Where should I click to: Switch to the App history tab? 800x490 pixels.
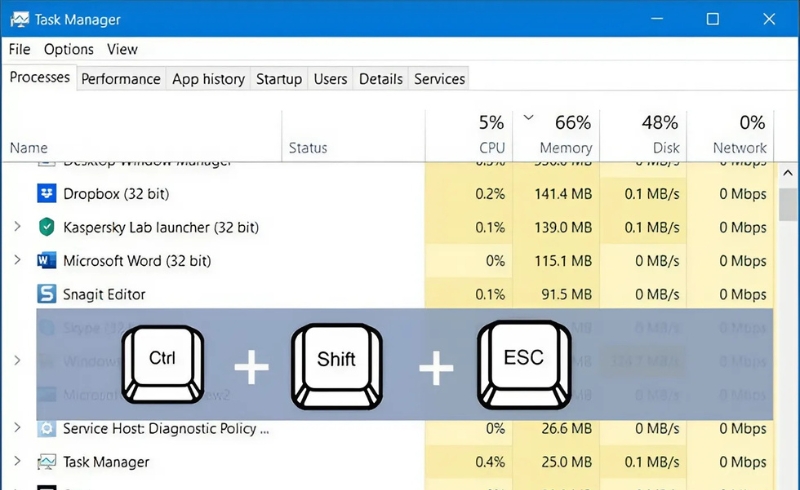[208, 79]
